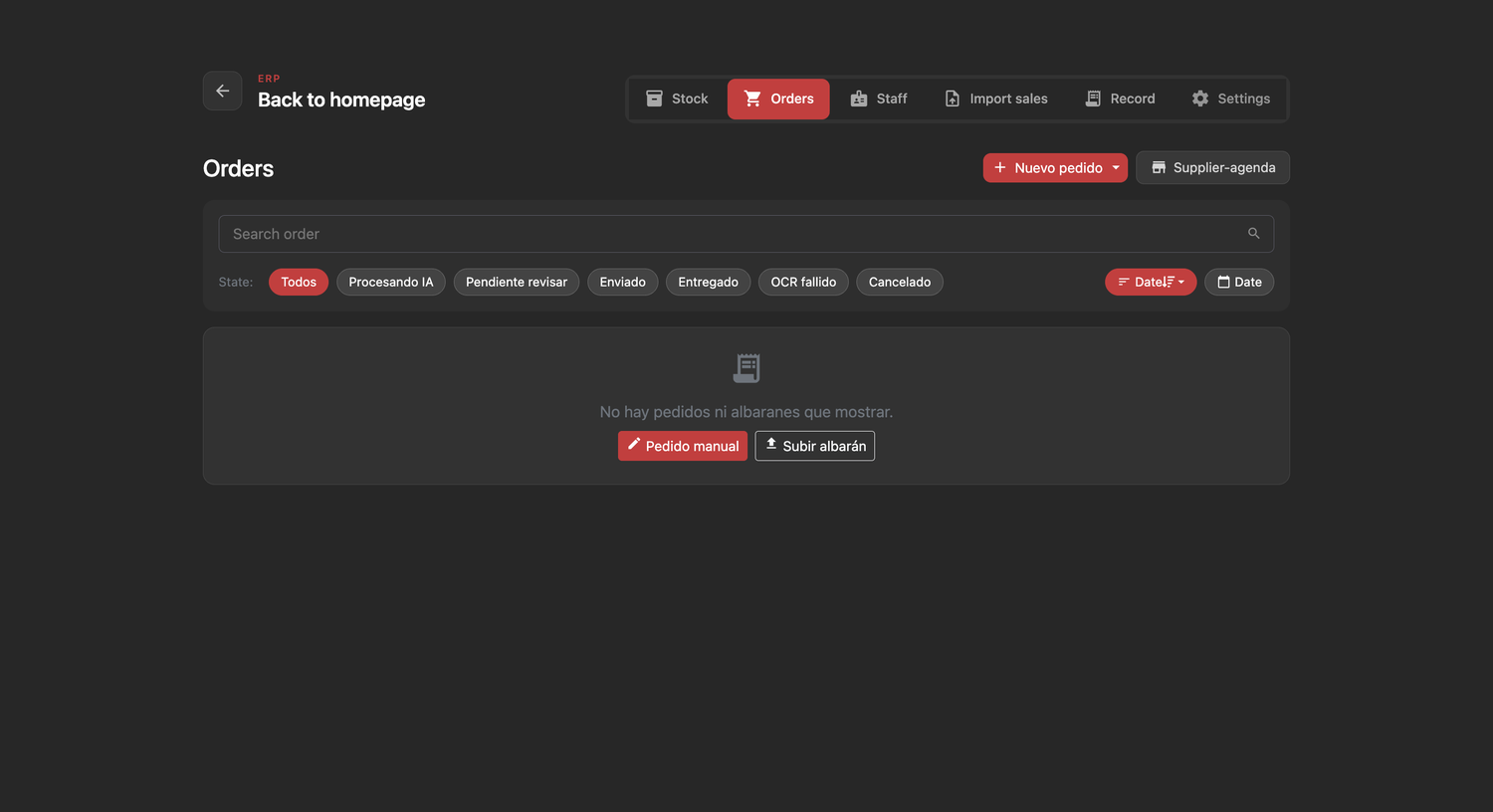Image resolution: width=1493 pixels, height=812 pixels.
Task: Click Back to homepage link
Action: click(x=341, y=100)
